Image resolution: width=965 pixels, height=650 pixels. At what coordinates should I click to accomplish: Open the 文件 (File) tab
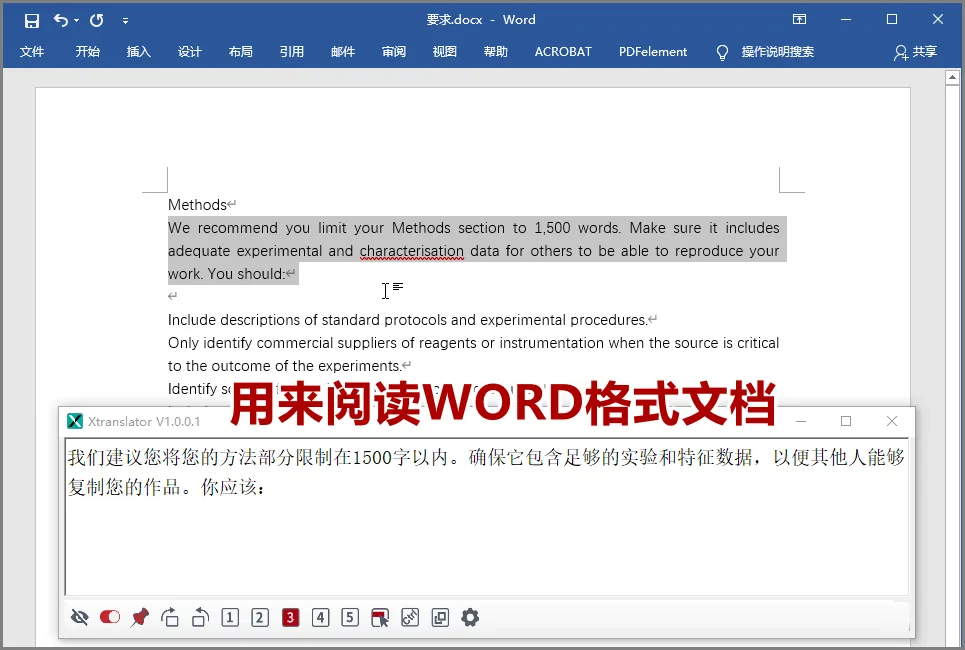(x=32, y=52)
